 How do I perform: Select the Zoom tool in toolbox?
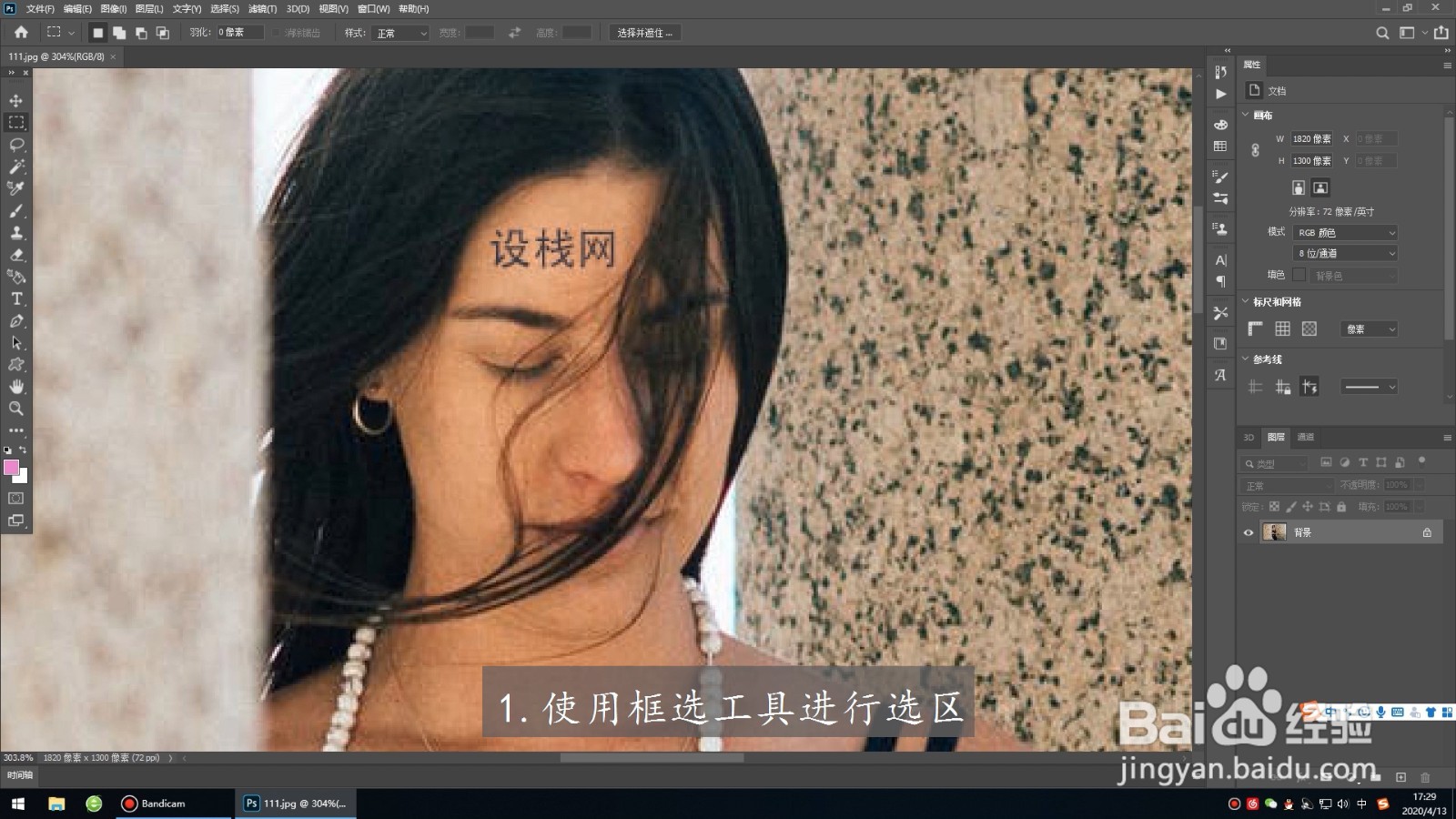point(16,409)
